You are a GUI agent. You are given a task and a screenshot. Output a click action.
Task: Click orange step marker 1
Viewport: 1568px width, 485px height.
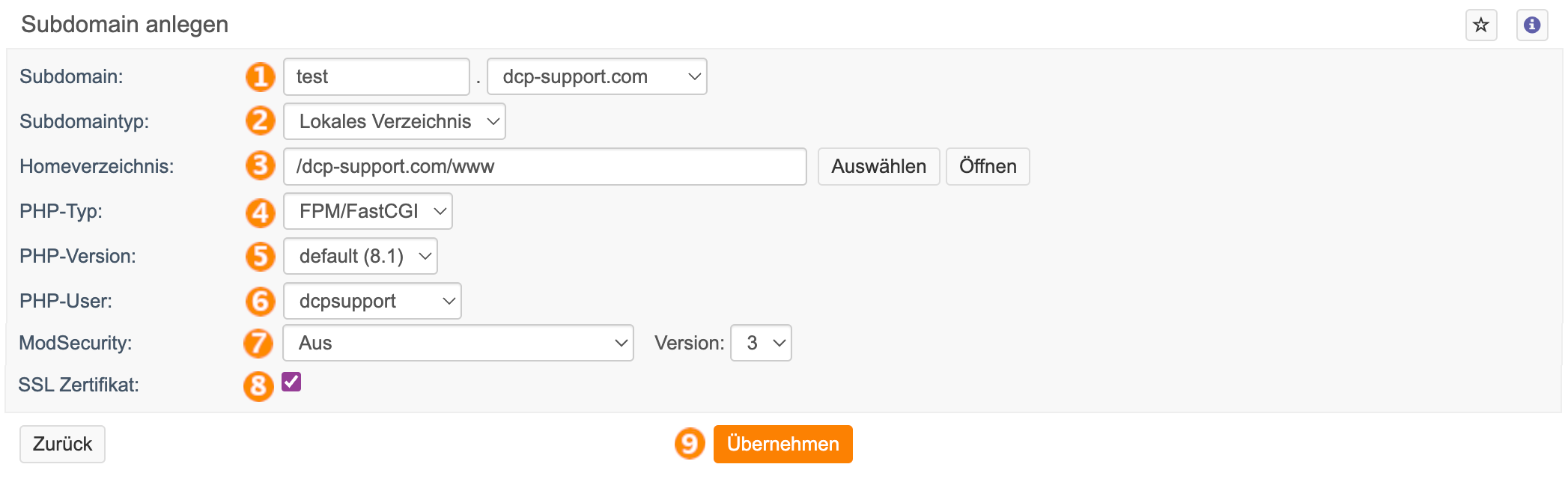click(x=261, y=76)
